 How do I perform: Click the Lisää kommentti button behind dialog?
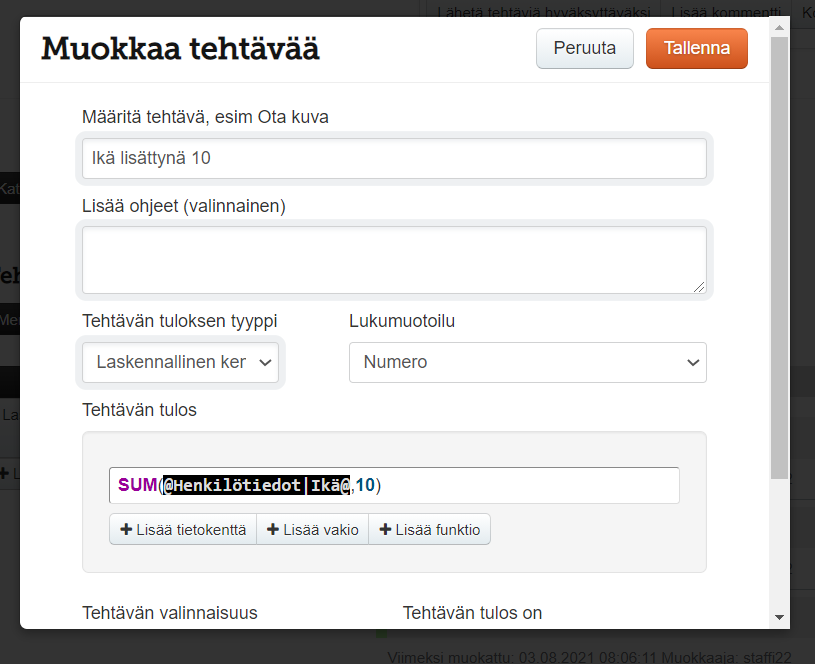pos(726,11)
